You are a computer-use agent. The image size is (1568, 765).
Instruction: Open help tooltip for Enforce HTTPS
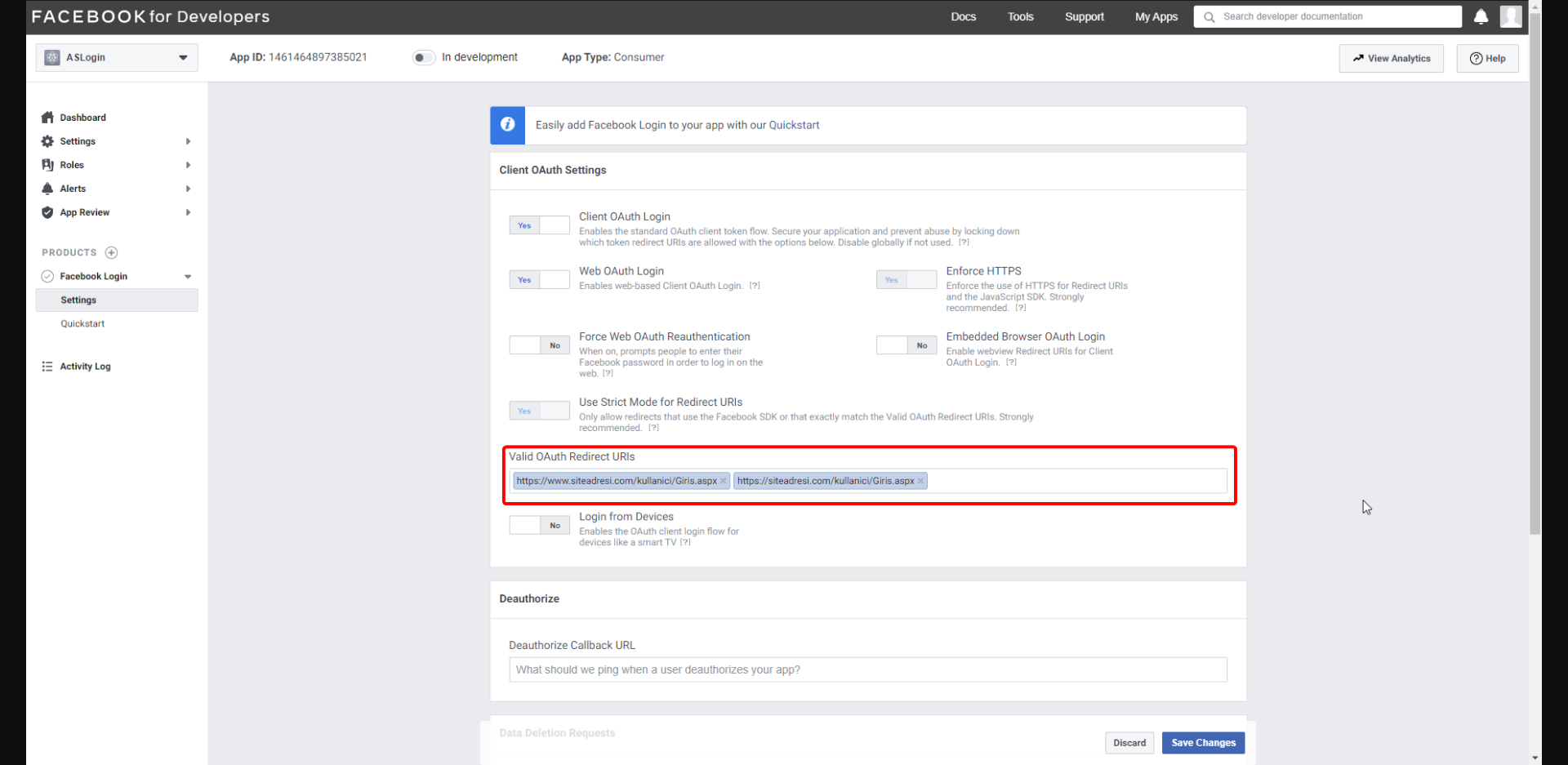[x=1021, y=308]
